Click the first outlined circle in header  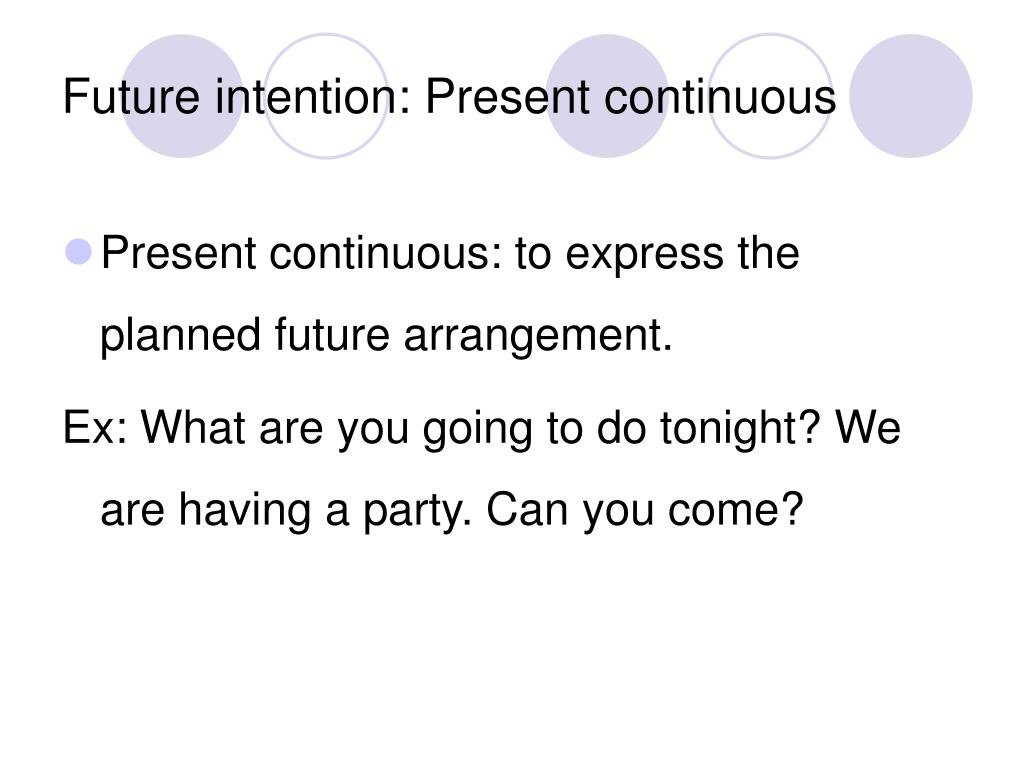pos(326,95)
